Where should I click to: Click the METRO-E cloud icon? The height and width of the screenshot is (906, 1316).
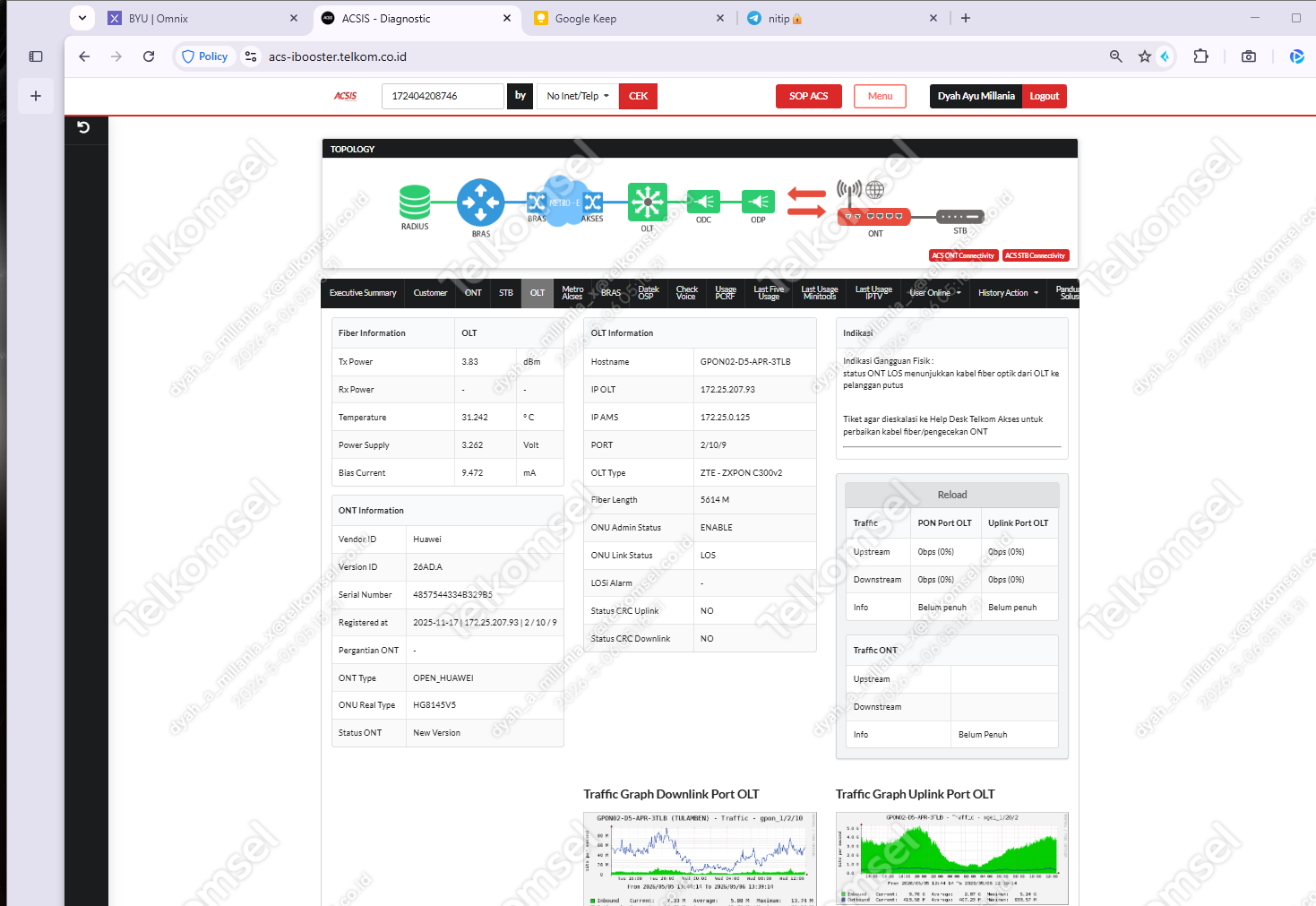564,203
